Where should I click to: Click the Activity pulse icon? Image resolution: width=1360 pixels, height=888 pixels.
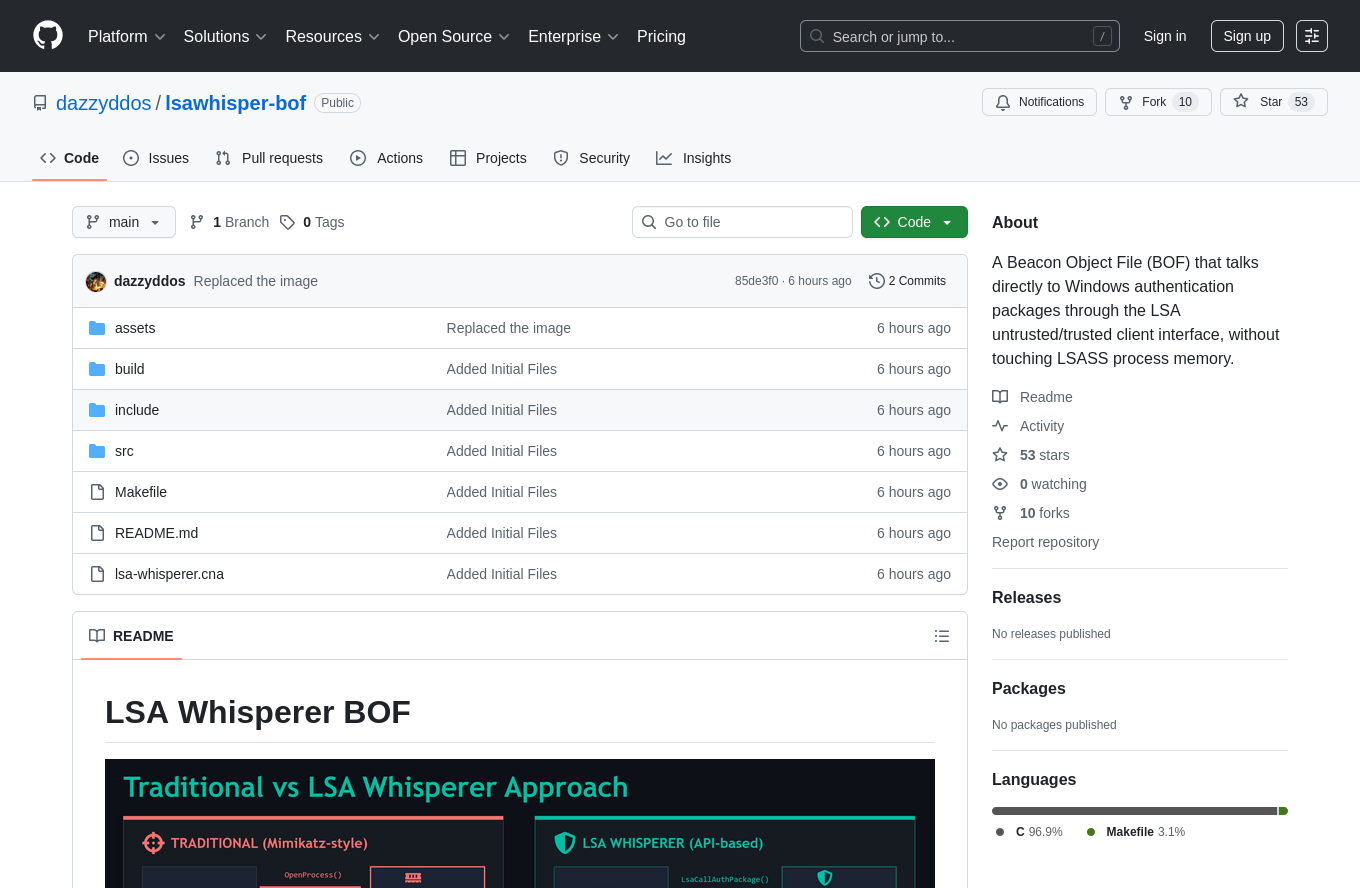[1000, 426]
